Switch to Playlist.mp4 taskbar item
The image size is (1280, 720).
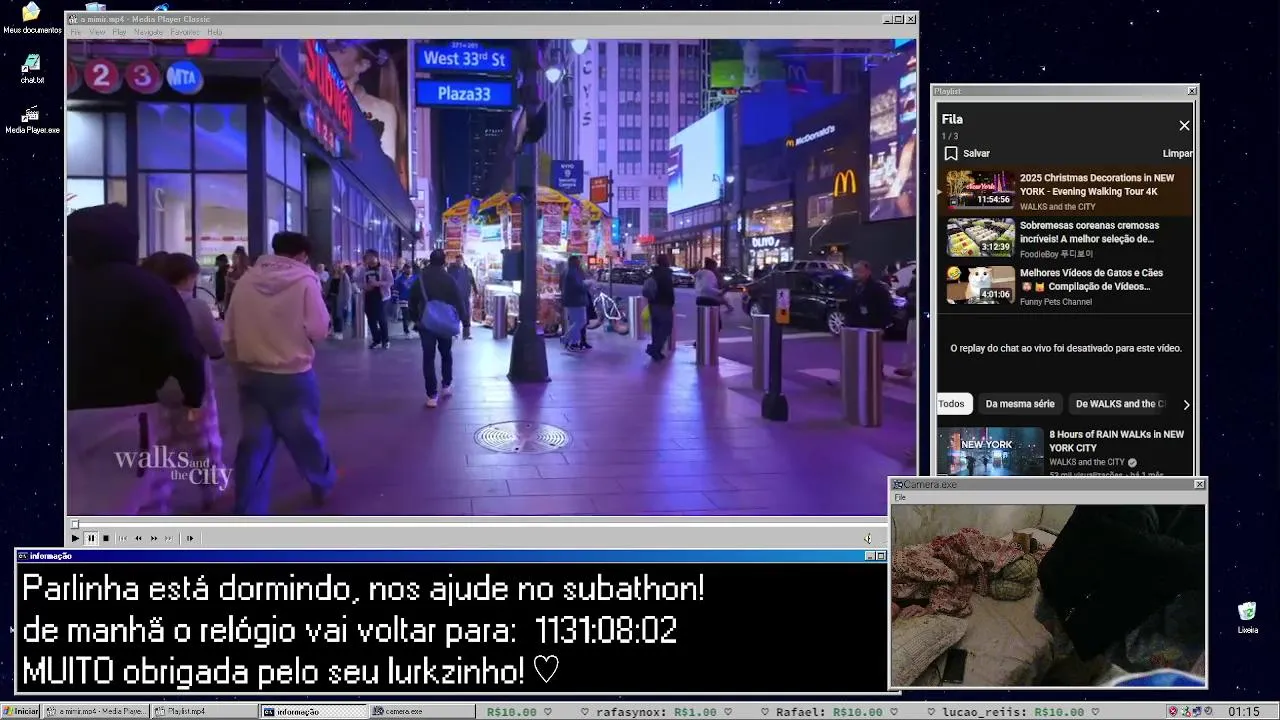point(205,711)
